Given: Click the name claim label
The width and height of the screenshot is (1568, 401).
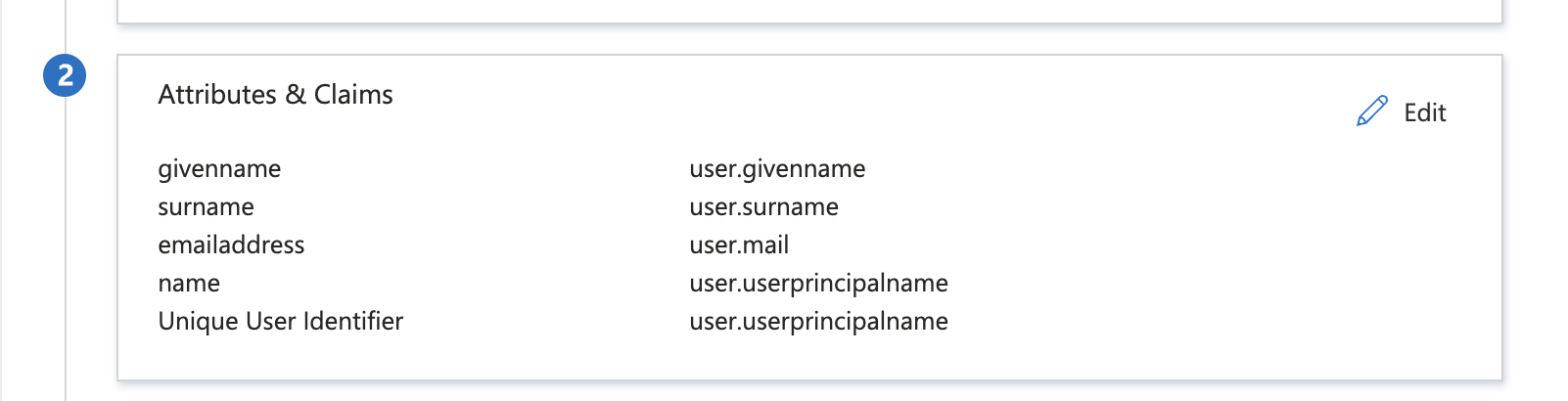Looking at the screenshot, I should point(189,284).
